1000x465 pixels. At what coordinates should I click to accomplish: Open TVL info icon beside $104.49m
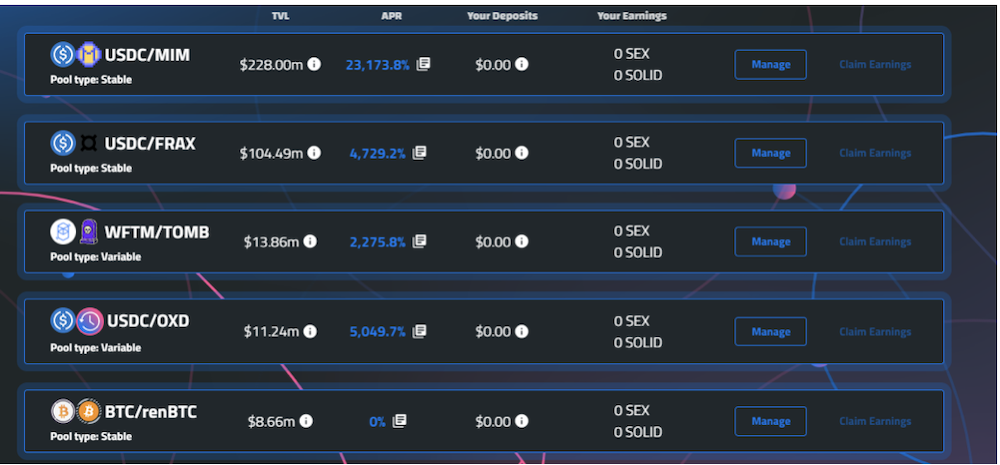coord(314,153)
